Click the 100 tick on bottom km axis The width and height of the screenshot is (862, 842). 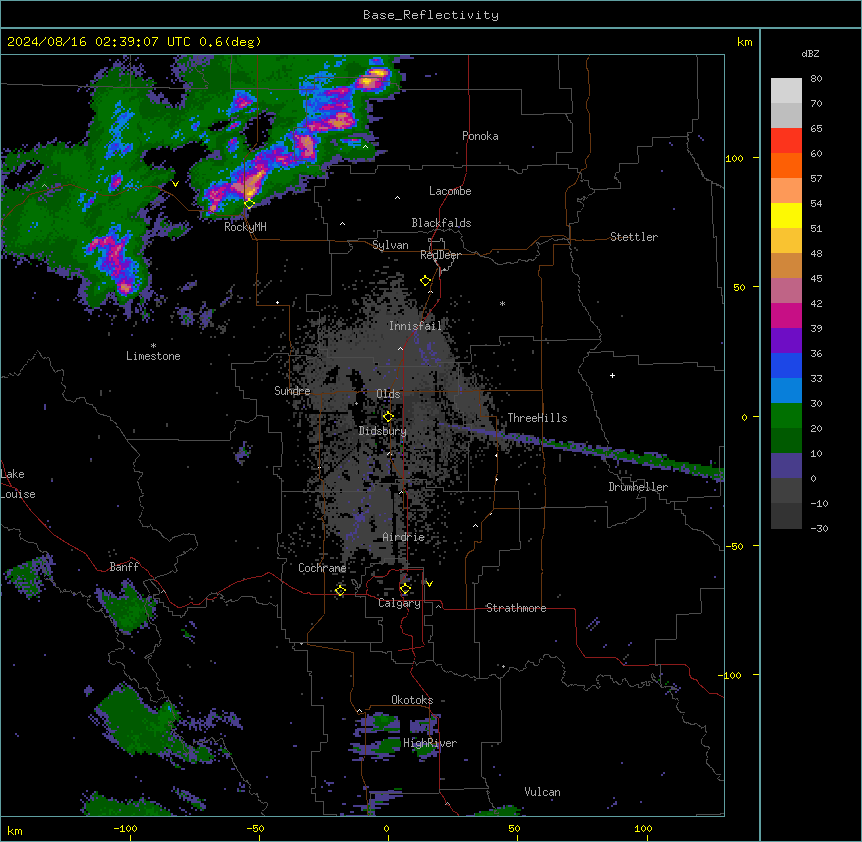(643, 828)
